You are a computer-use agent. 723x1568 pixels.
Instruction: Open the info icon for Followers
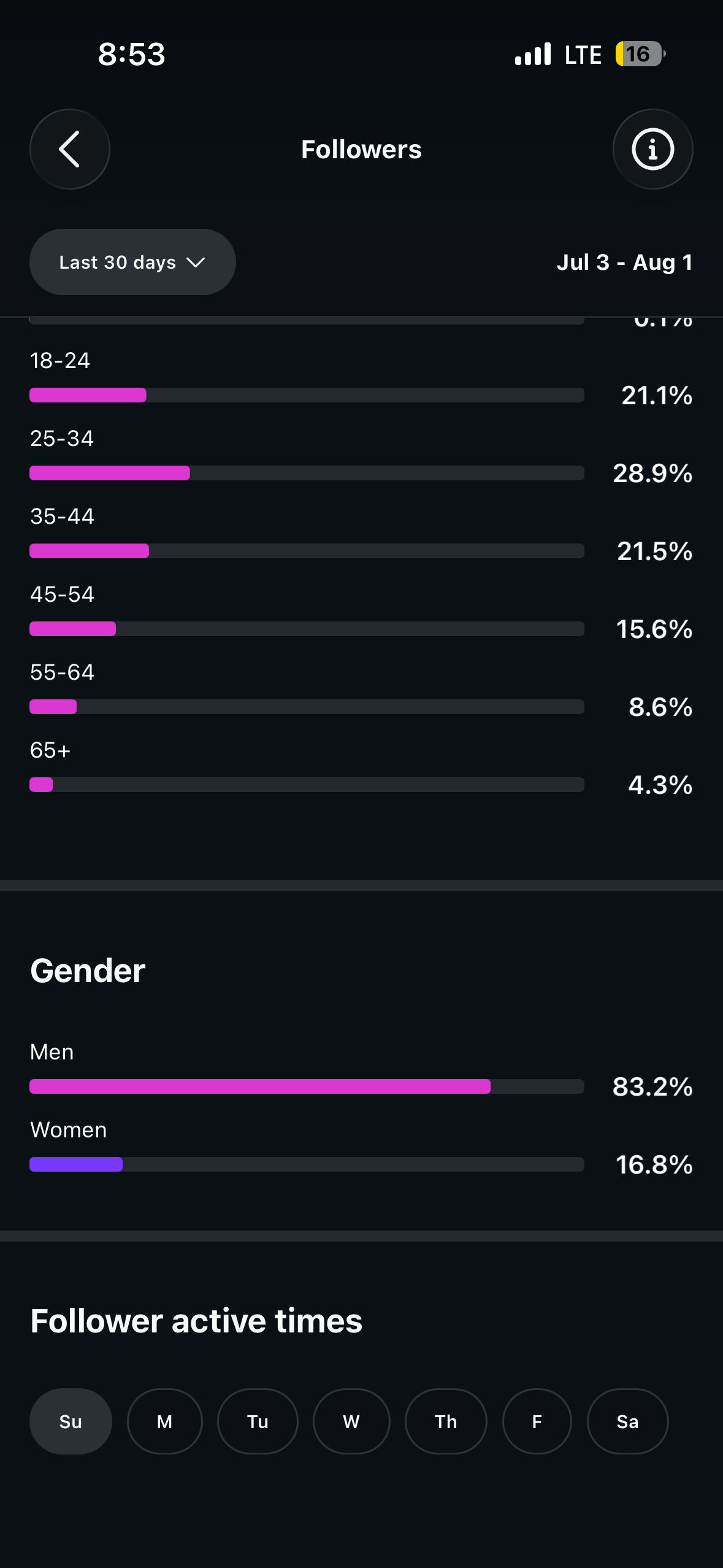[x=652, y=149]
